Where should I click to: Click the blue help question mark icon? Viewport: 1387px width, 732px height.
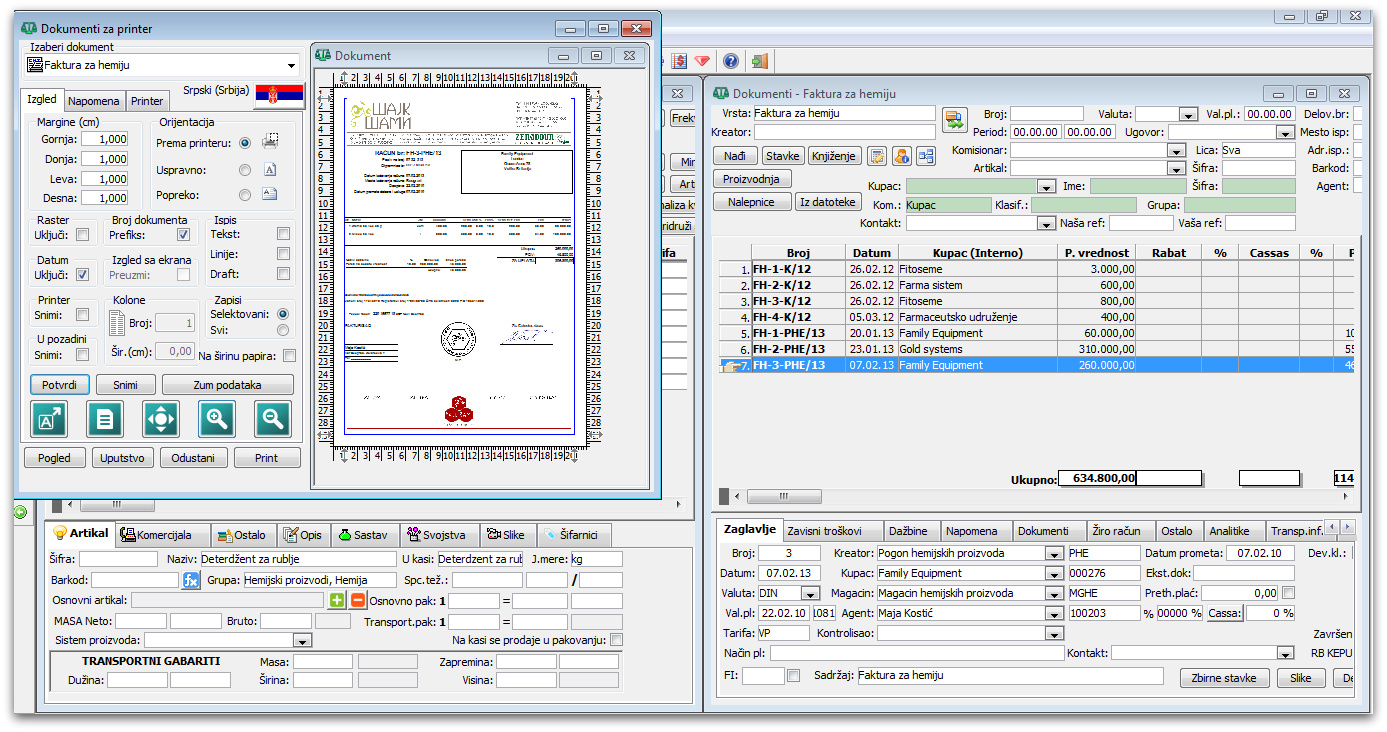point(731,61)
